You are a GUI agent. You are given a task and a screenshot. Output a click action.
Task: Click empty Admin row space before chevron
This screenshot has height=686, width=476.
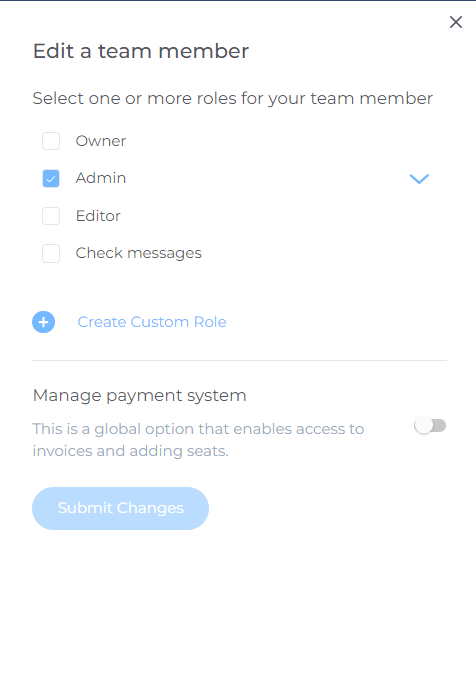click(267, 178)
